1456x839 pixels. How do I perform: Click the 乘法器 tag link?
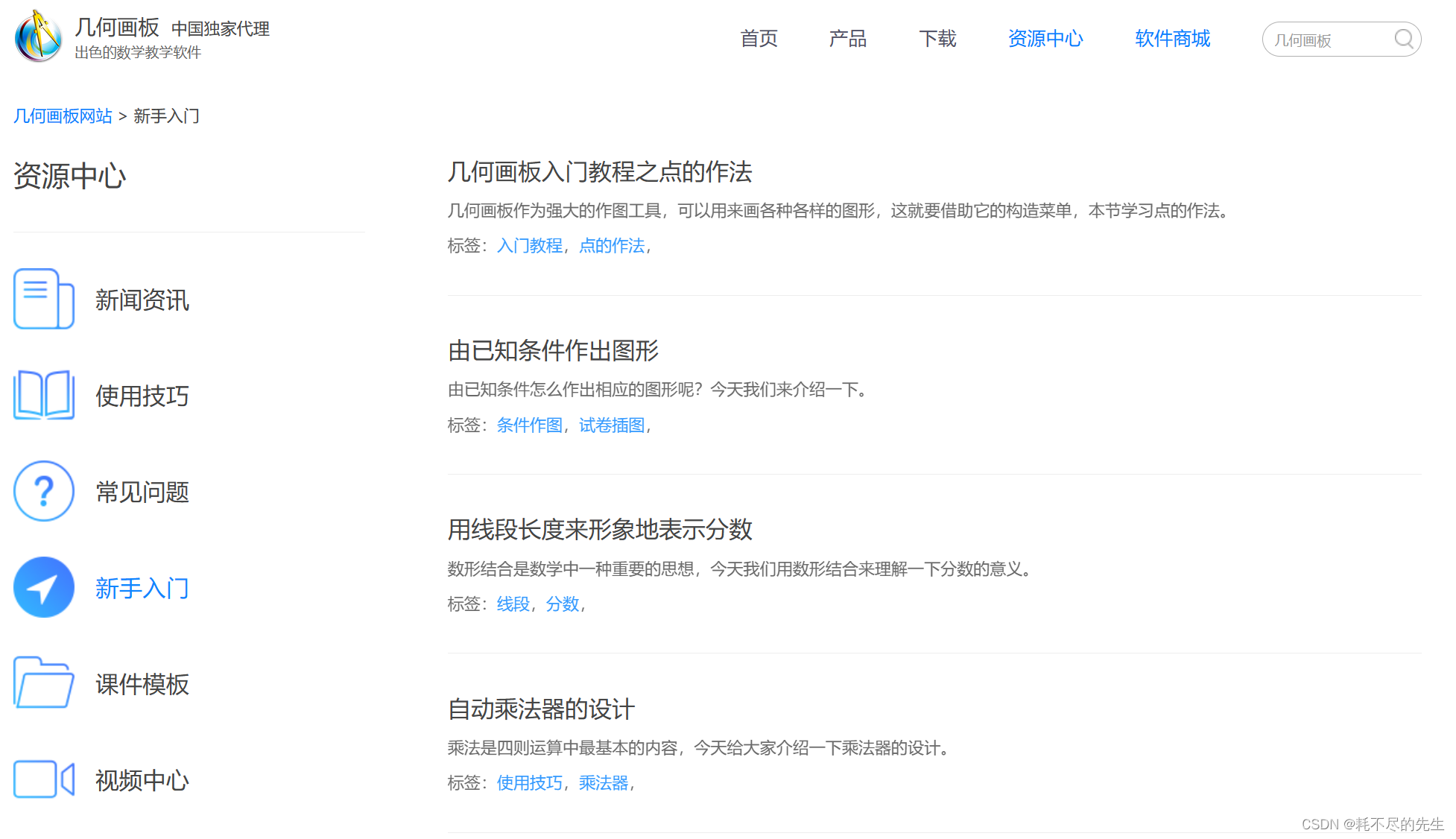[604, 783]
